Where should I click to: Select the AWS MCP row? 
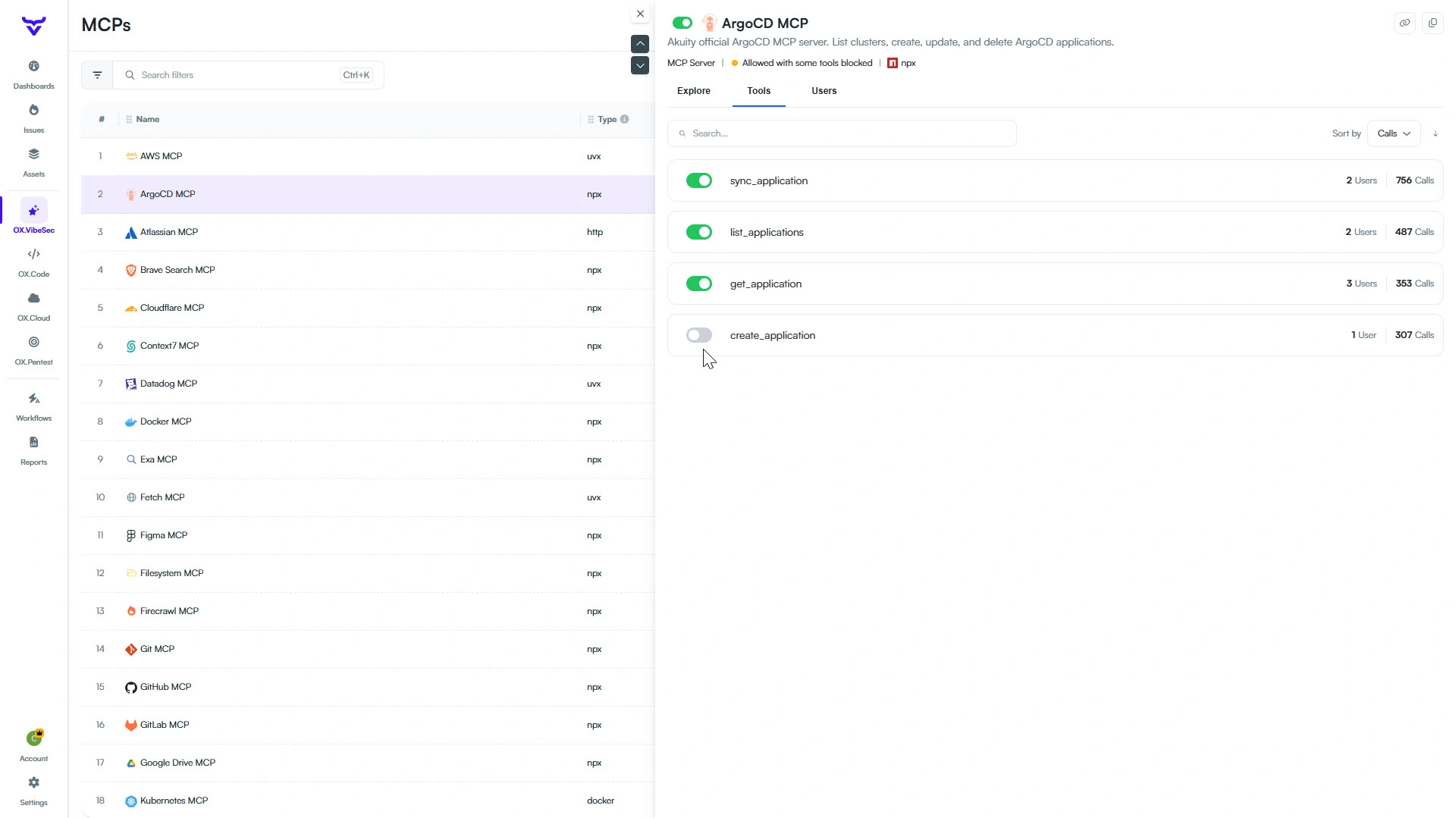[368, 156]
